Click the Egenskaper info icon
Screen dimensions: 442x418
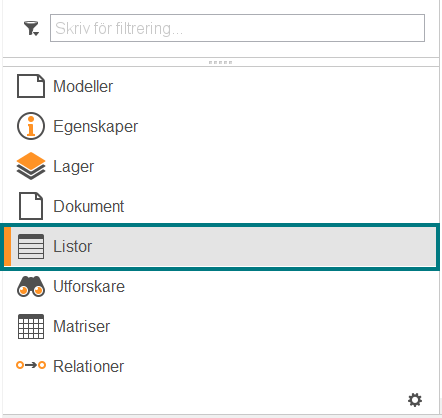31,126
